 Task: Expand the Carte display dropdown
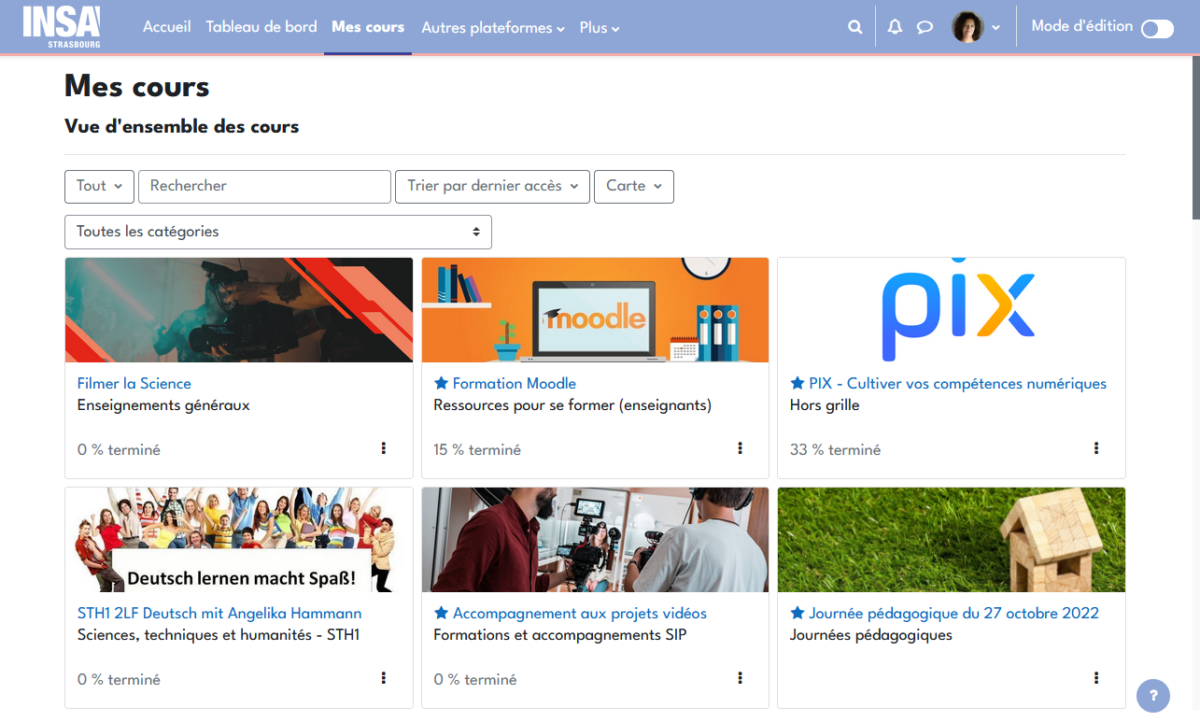coord(634,186)
